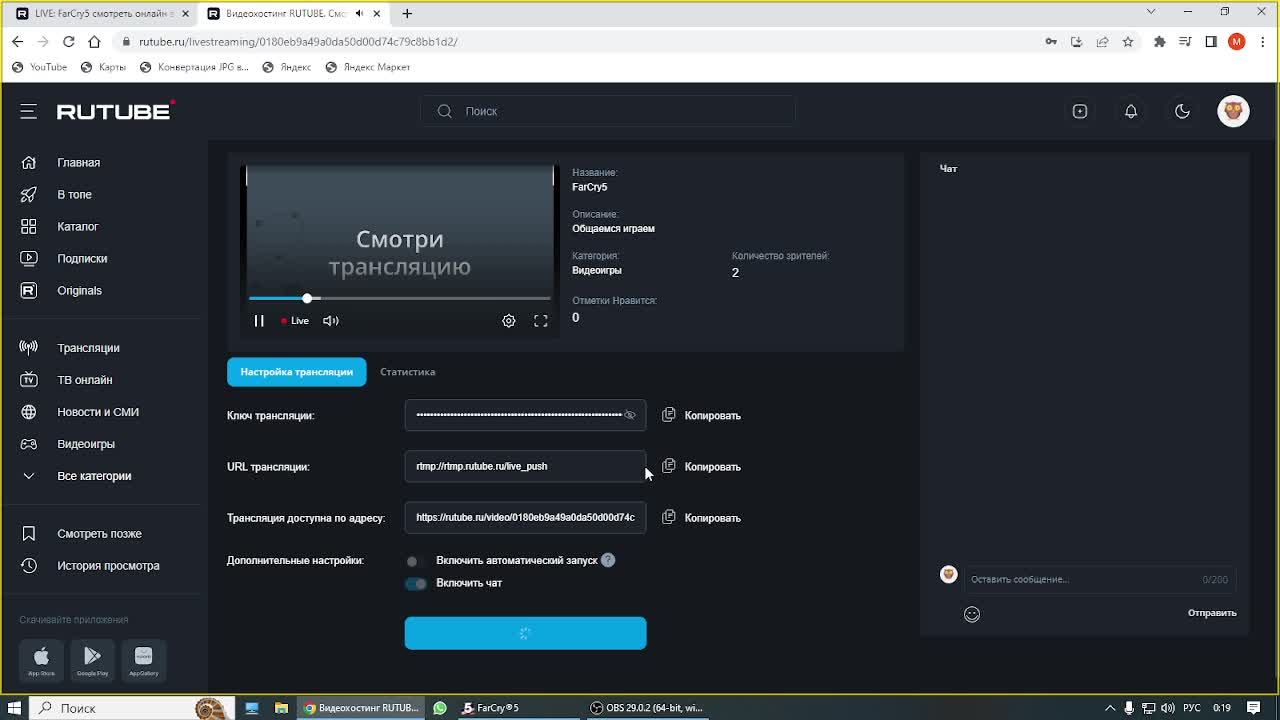Copy the stream URL

tap(701, 466)
